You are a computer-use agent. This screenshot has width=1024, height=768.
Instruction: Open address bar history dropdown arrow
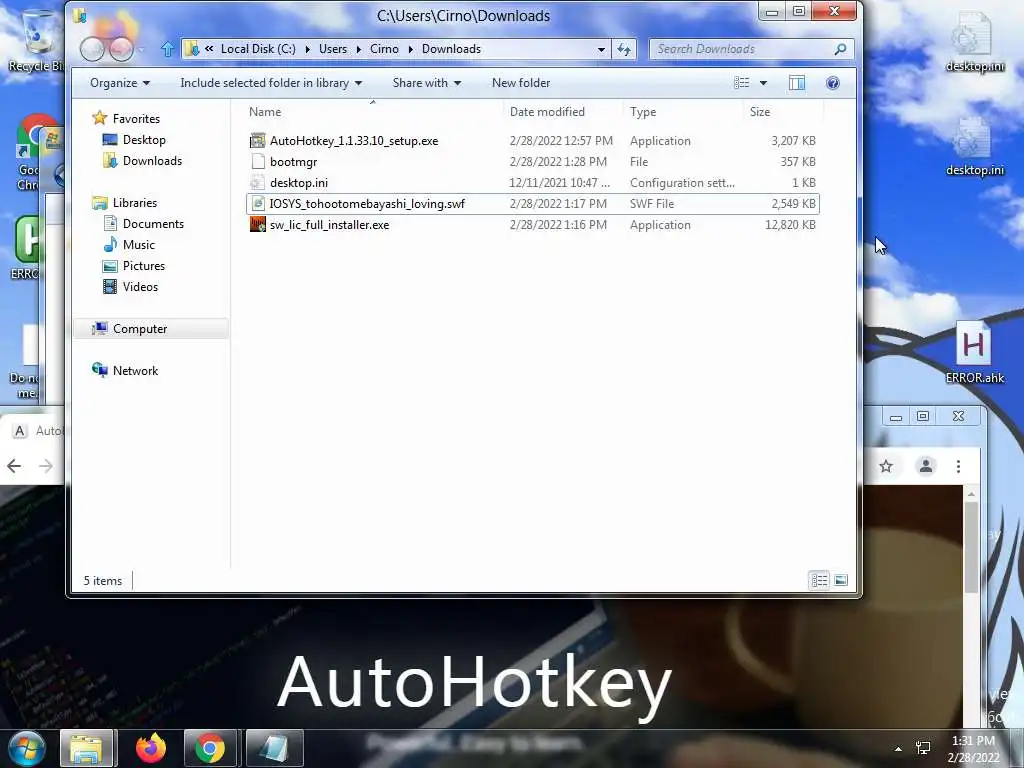pyautogui.click(x=601, y=49)
